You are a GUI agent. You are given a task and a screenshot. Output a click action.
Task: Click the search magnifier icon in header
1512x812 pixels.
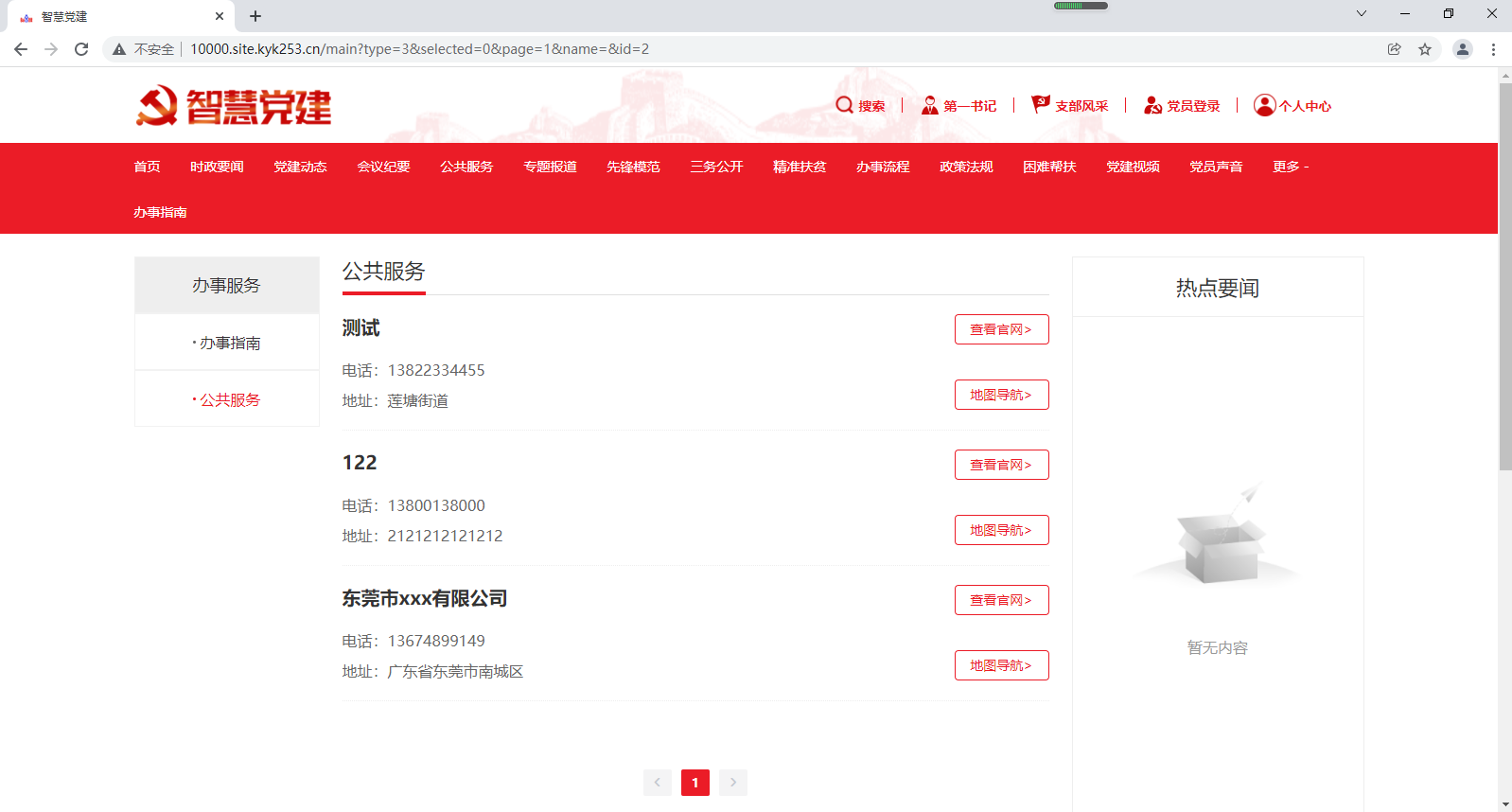click(844, 105)
